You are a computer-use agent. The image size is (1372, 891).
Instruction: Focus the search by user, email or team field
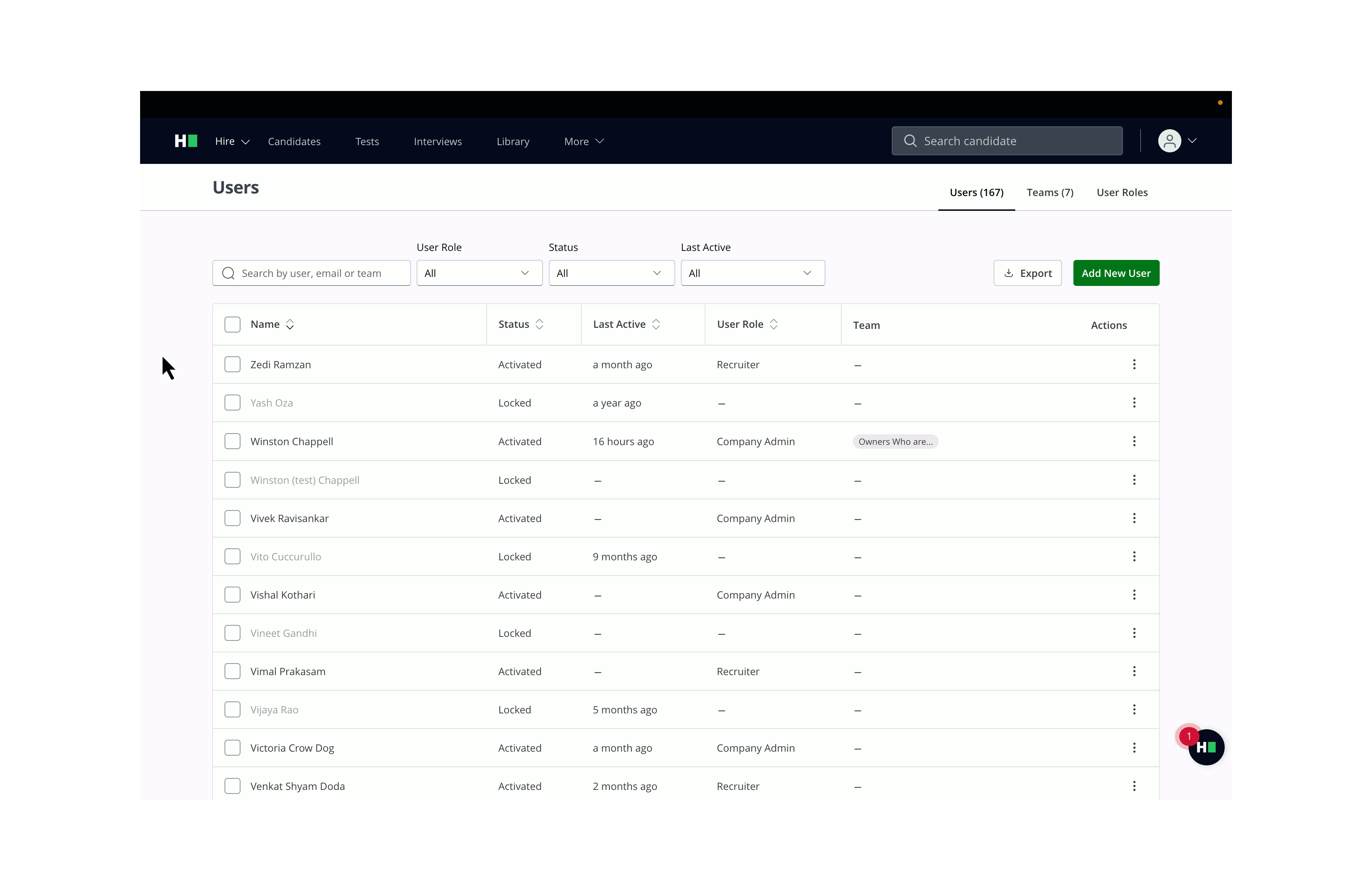pyautogui.click(x=311, y=273)
